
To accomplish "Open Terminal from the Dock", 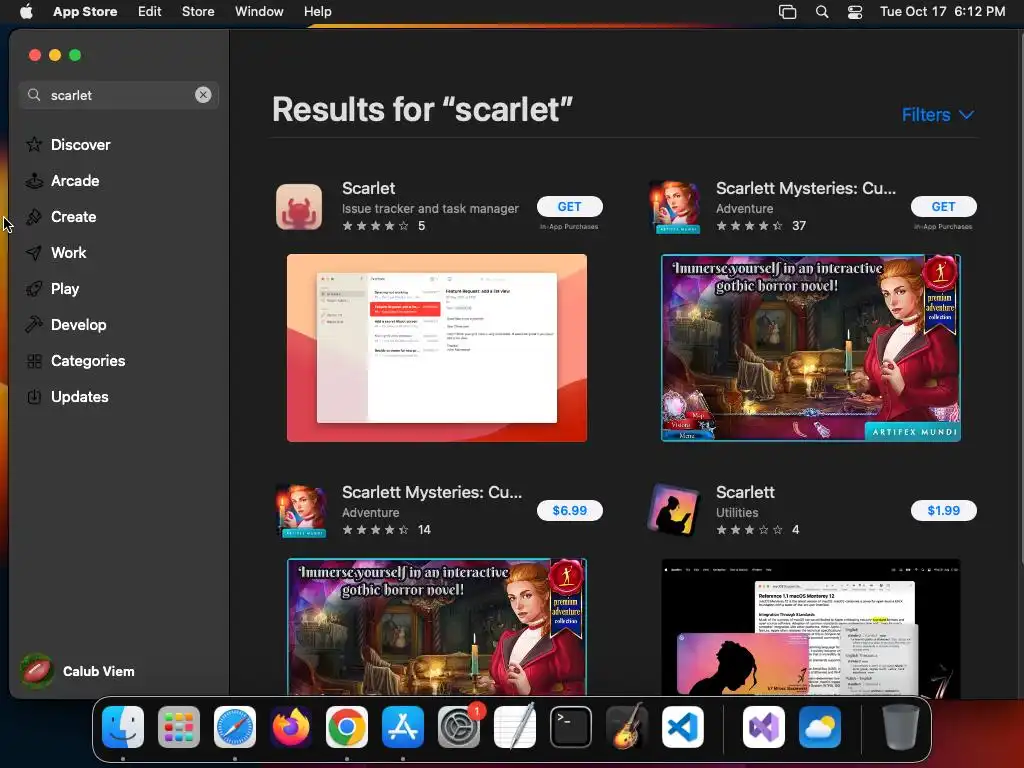I will click(571, 727).
